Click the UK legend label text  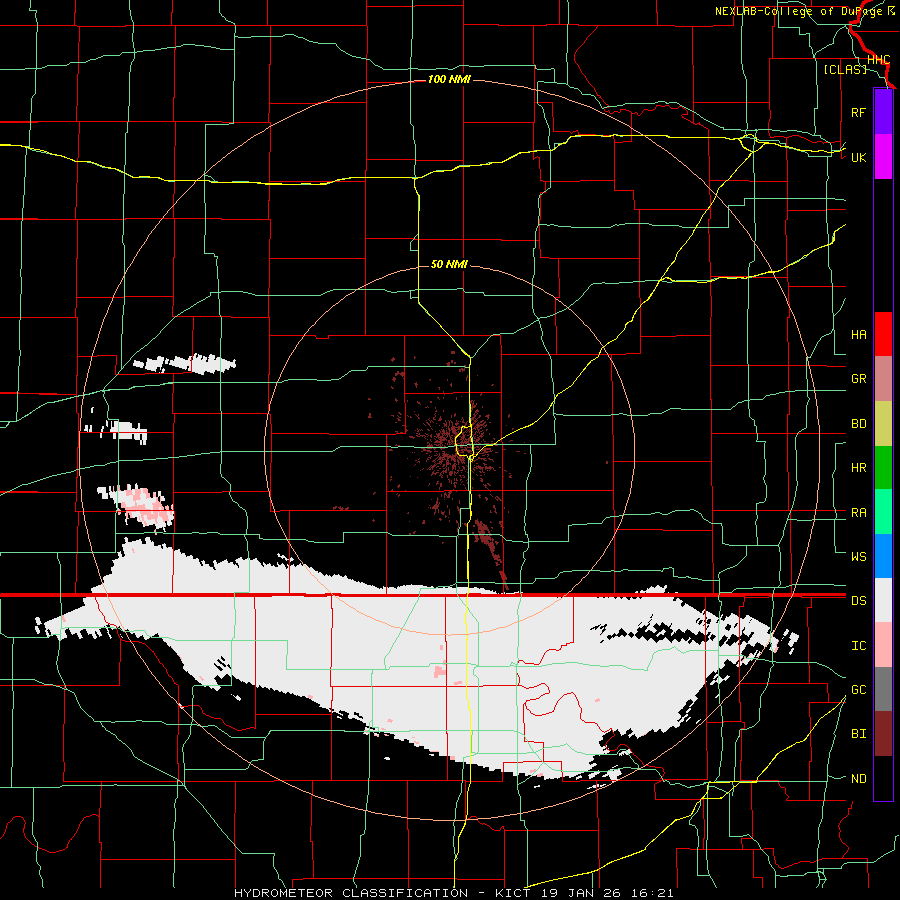[858, 157]
